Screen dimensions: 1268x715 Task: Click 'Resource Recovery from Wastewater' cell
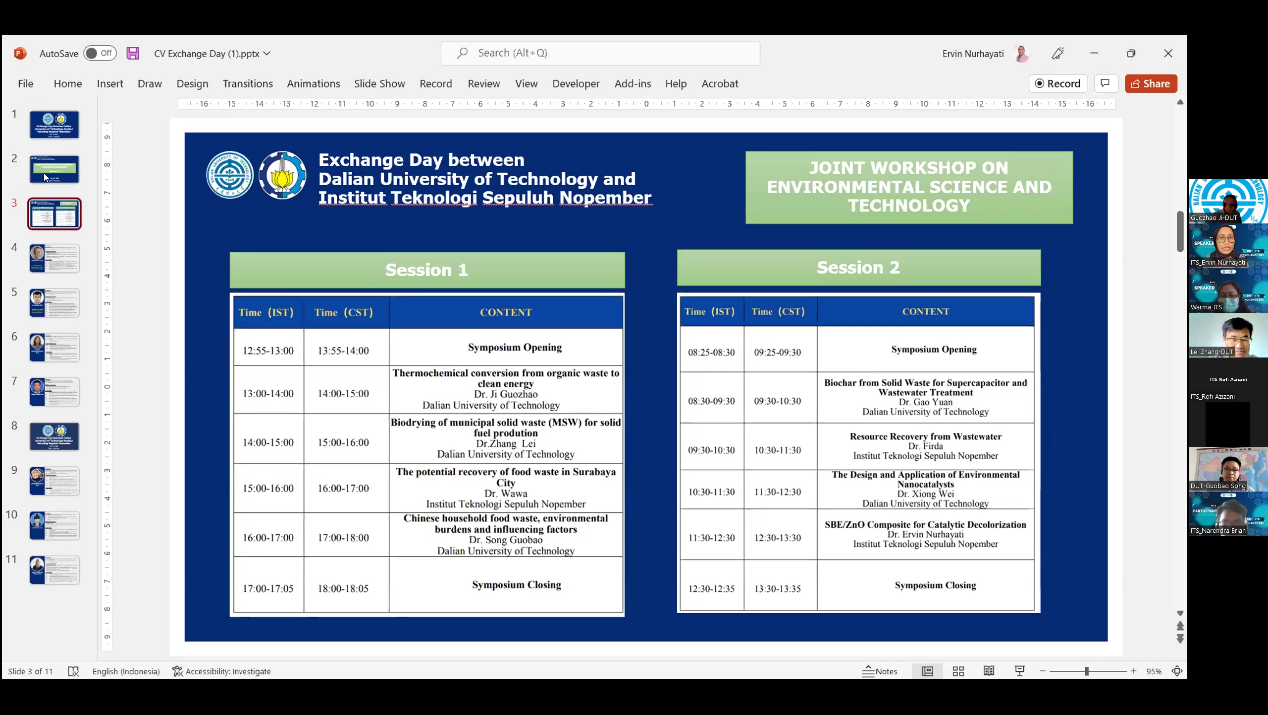pos(926,446)
